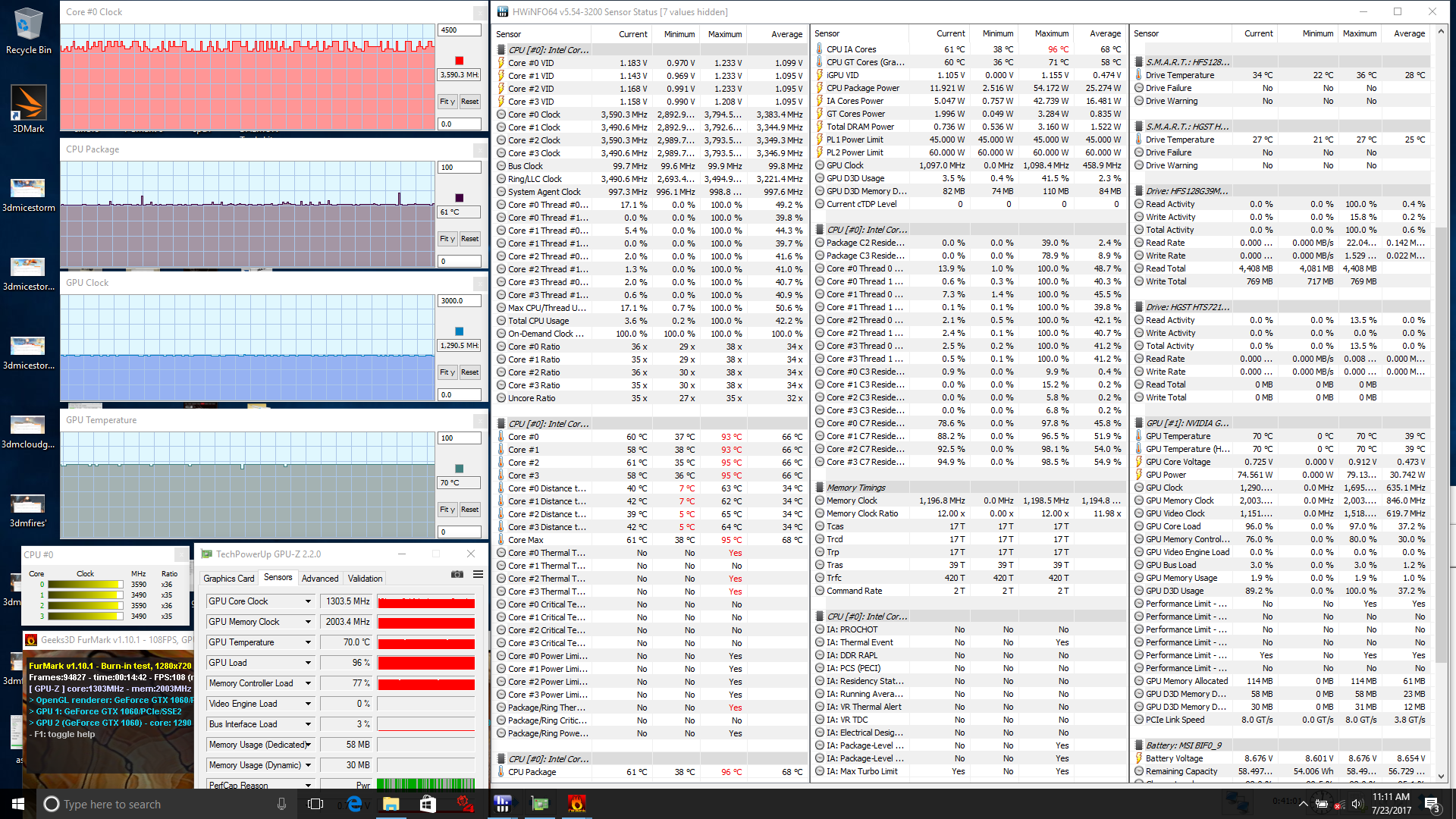The height and width of the screenshot is (819, 1456).
Task: Open the Advanced tab in GPU-Z
Action: click(x=320, y=579)
